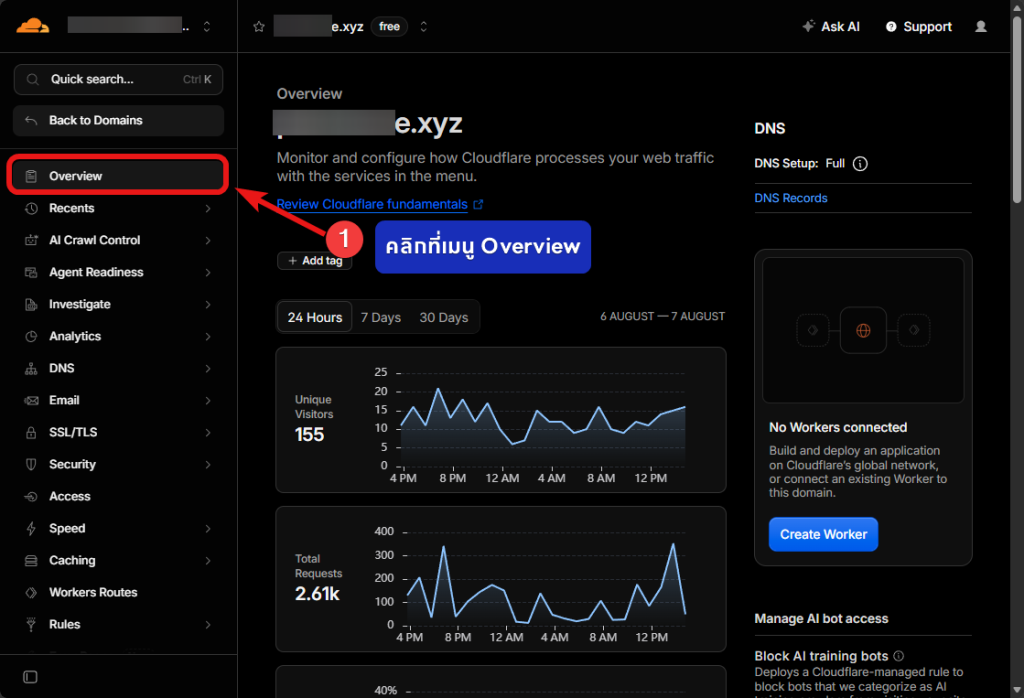
Task: Open Workers Routes in sidebar
Action: pyautogui.click(x=118, y=592)
